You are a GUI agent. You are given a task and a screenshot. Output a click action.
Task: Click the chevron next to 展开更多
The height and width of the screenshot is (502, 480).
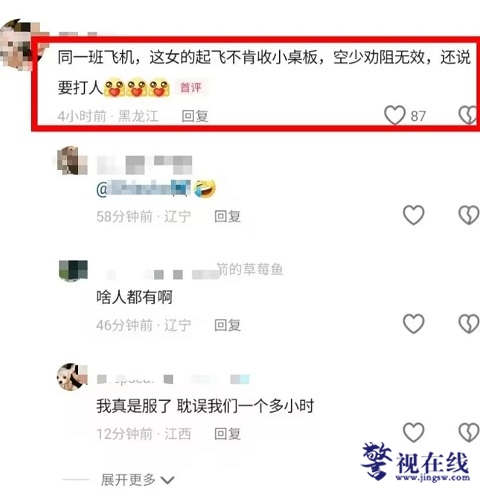(x=167, y=480)
